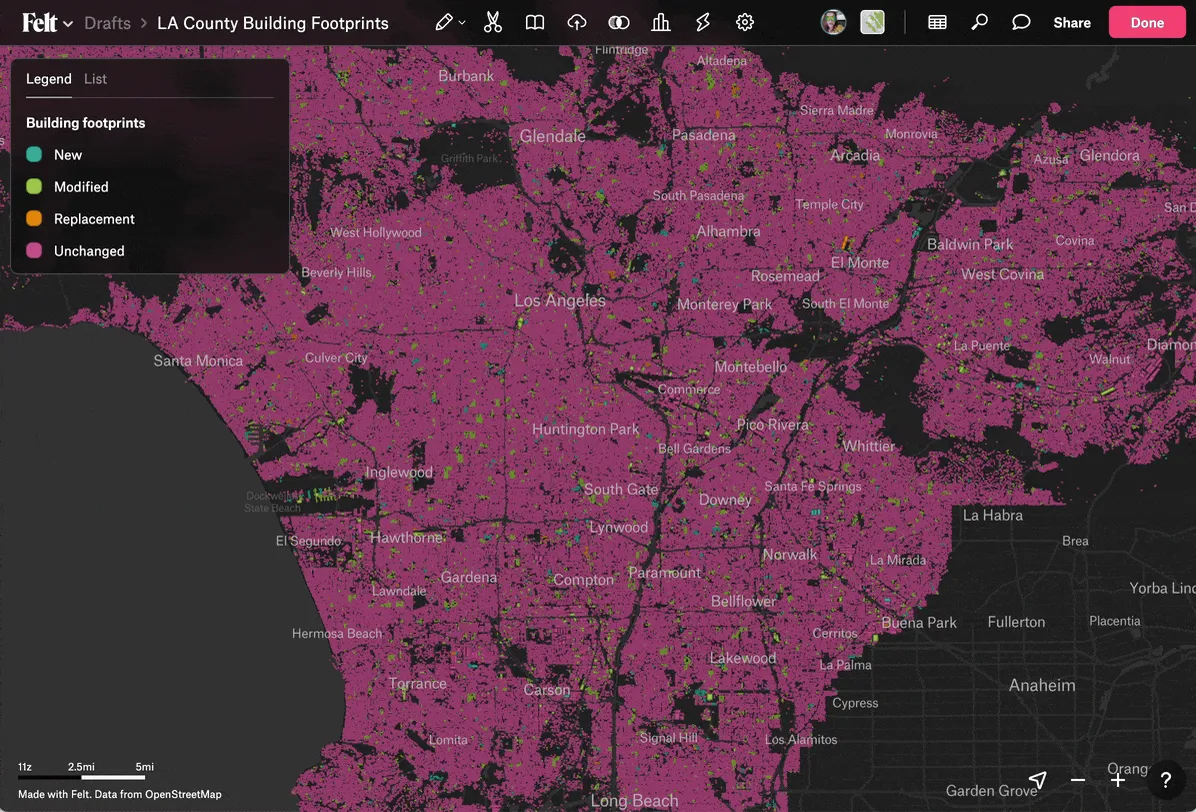Click the Compton map label
Image resolution: width=1196 pixels, height=812 pixels.
coord(583,580)
